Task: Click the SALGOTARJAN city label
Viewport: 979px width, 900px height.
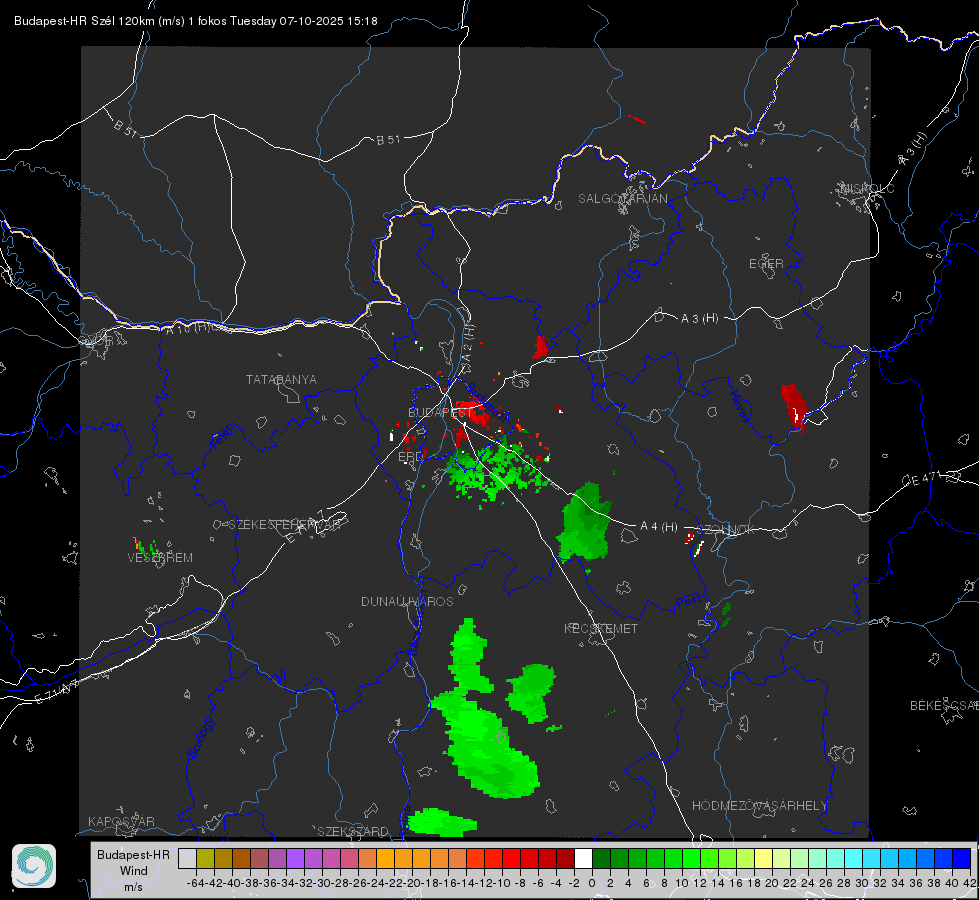Action: (x=622, y=199)
